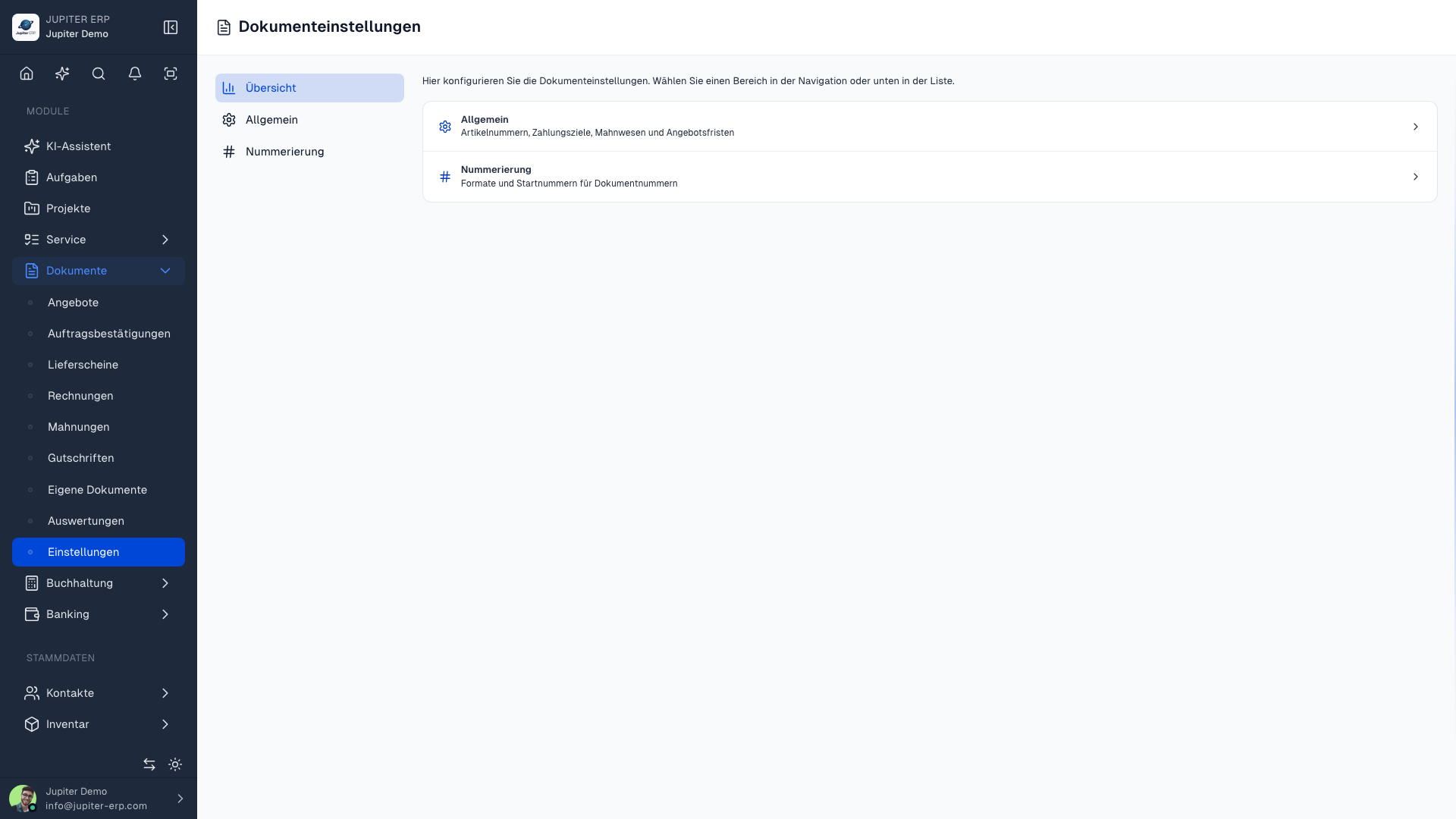Click the scan icon in sidebar toolbar
The width and height of the screenshot is (1456, 819).
[x=171, y=74]
